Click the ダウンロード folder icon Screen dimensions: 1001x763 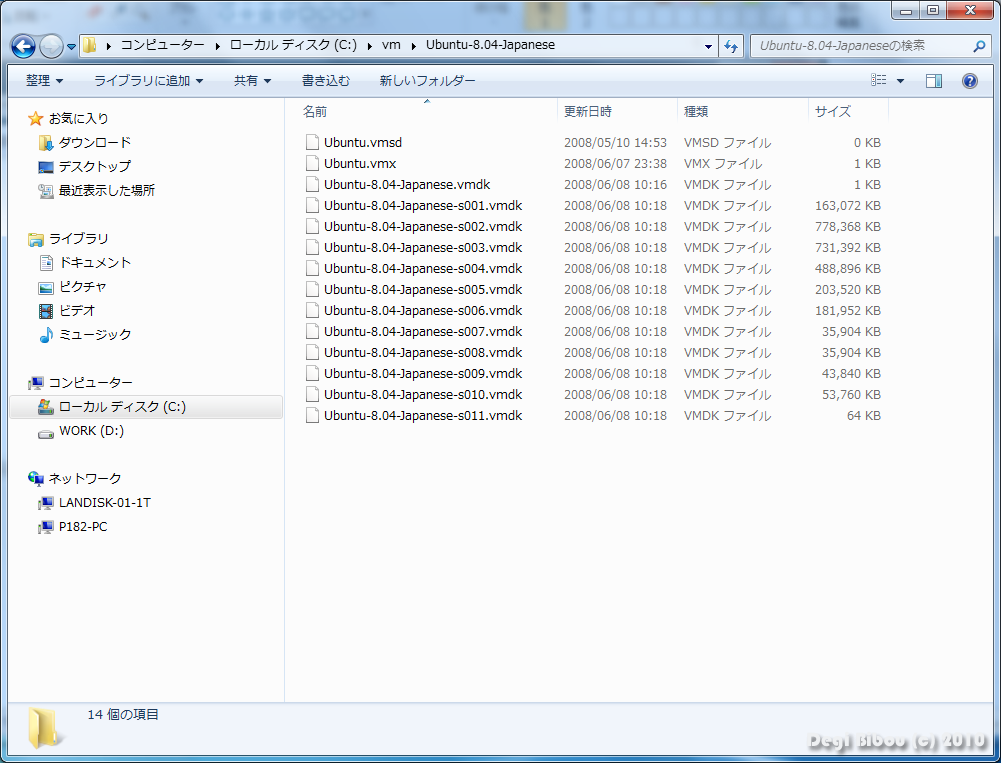(x=45, y=142)
